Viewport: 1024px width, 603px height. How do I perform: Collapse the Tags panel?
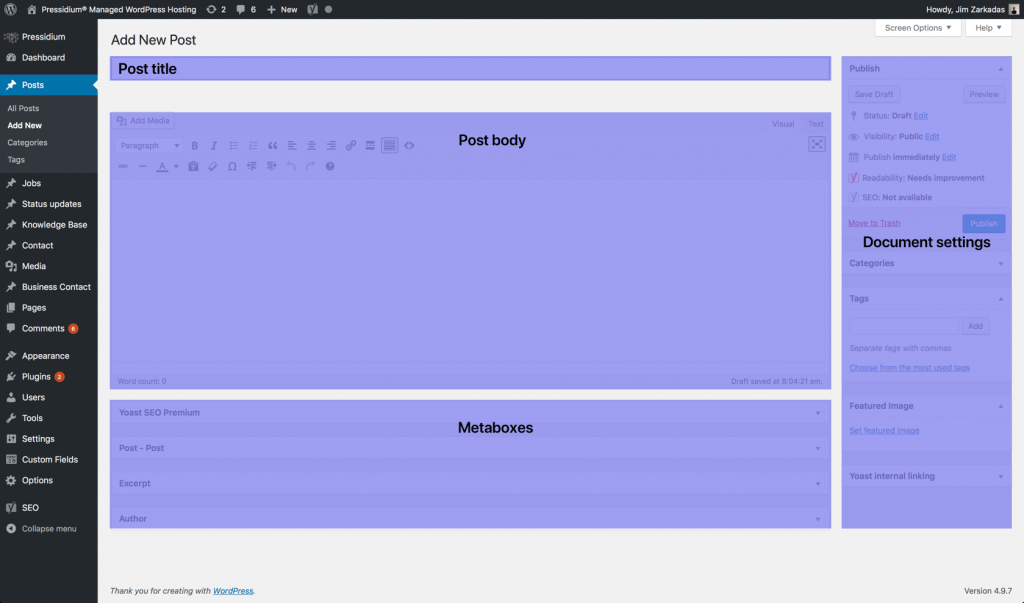[x=1000, y=299]
